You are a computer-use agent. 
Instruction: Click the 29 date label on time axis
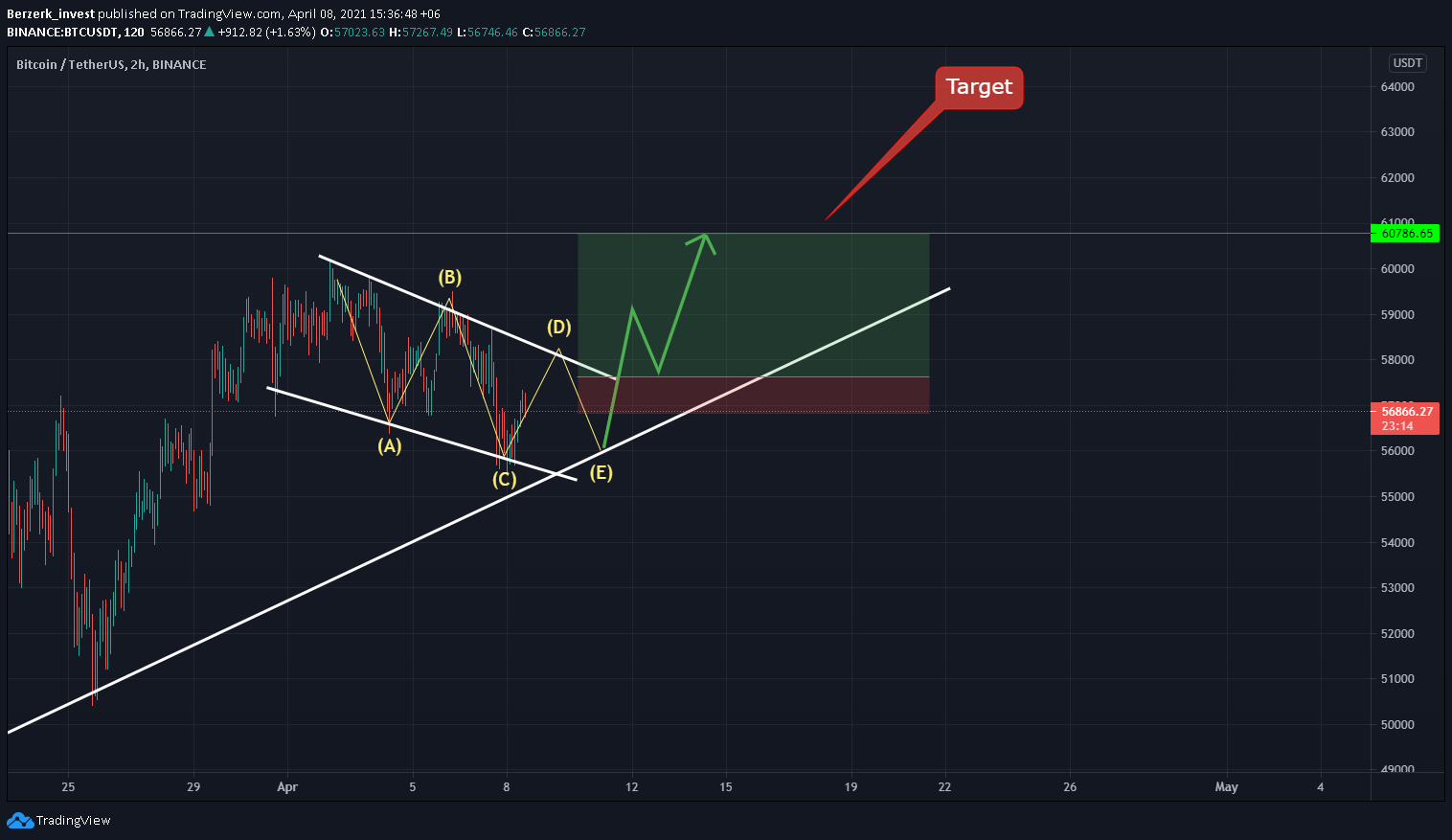193,787
